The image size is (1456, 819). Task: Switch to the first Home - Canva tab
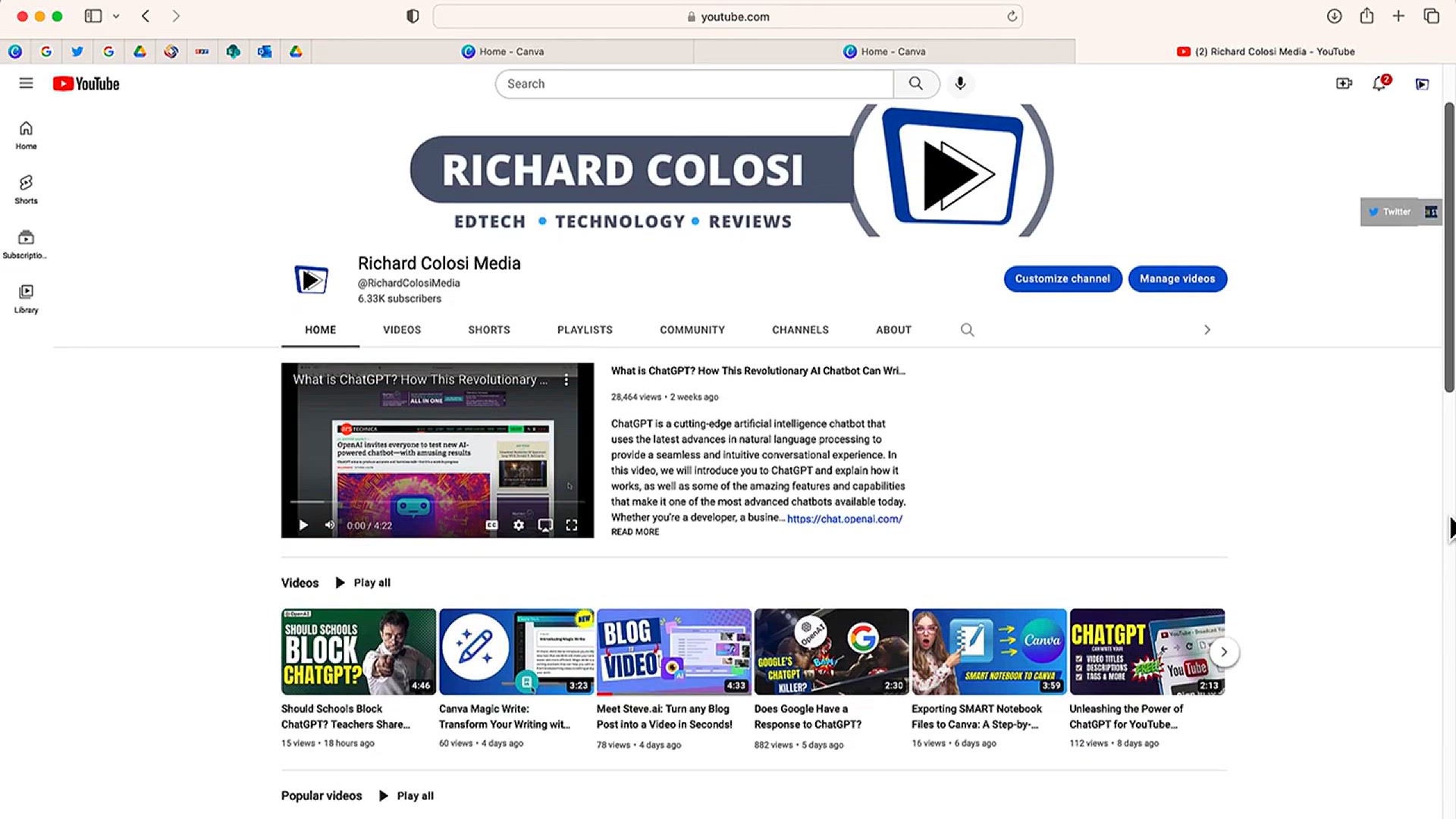(503, 52)
